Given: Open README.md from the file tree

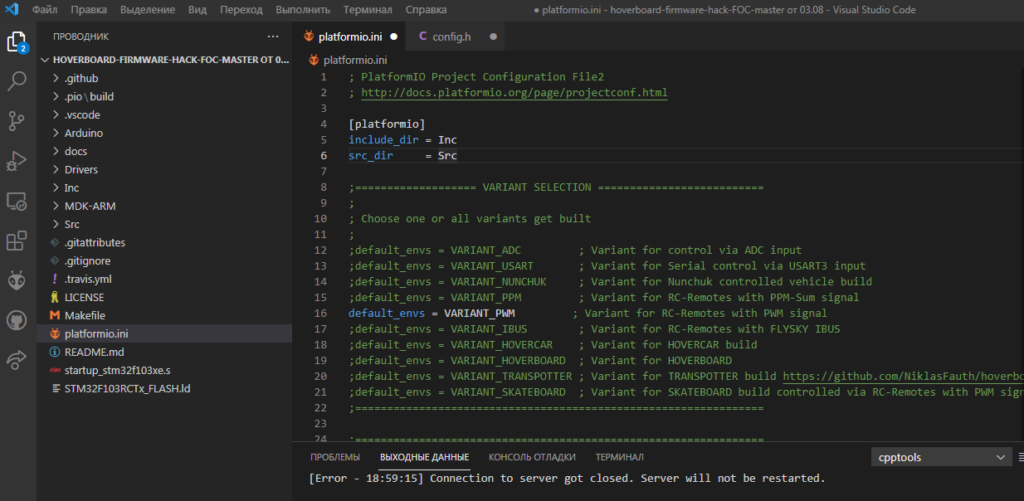Looking at the screenshot, I should (94, 352).
